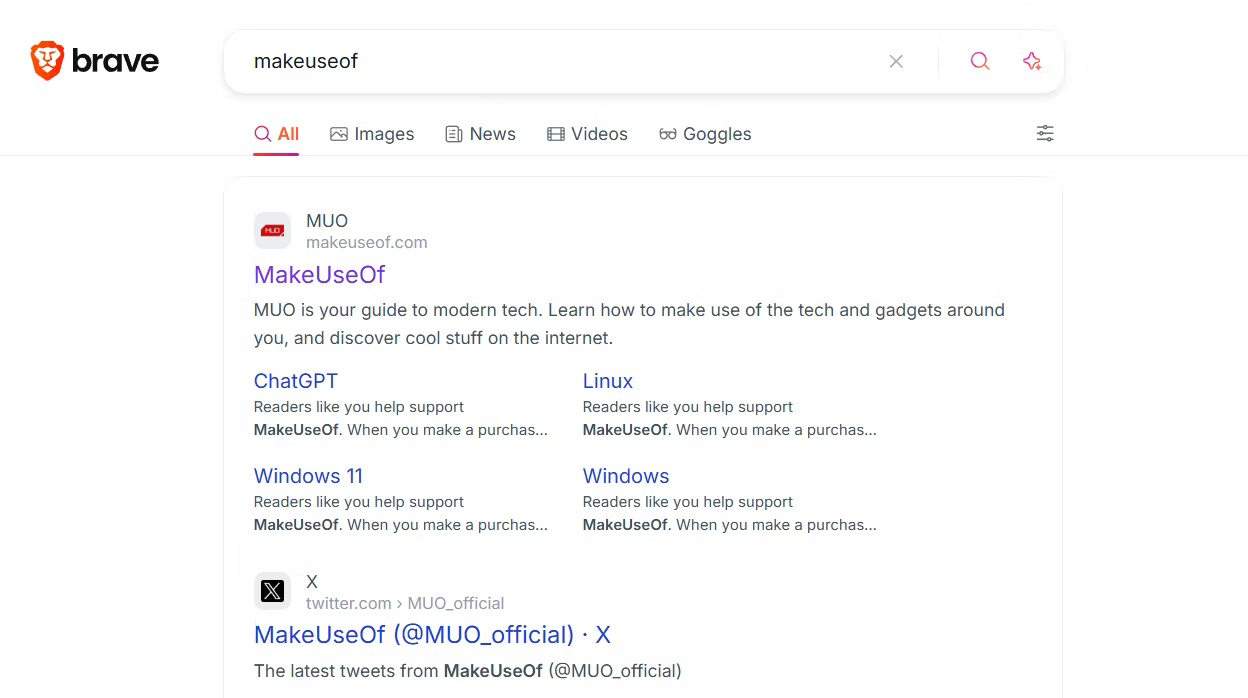Image resolution: width=1248 pixels, height=698 pixels.
Task: Open the News tab
Action: pyautogui.click(x=480, y=133)
